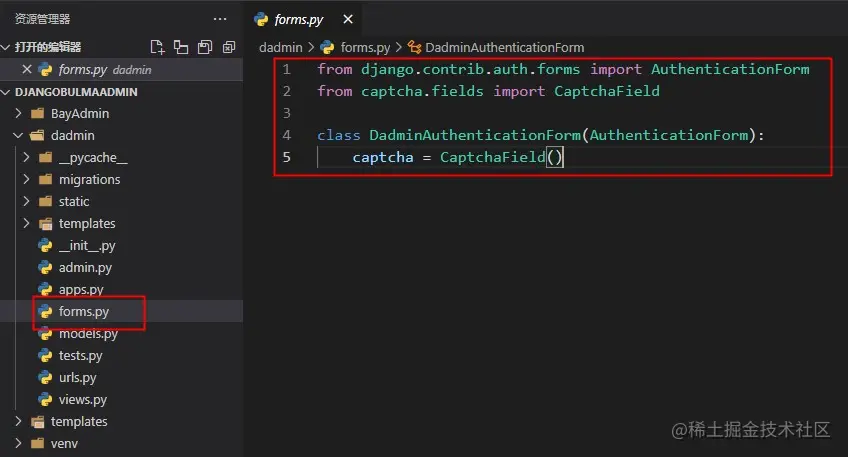Open the Explorer more actions ellipsis
This screenshot has width=848, height=457.
click(220, 19)
